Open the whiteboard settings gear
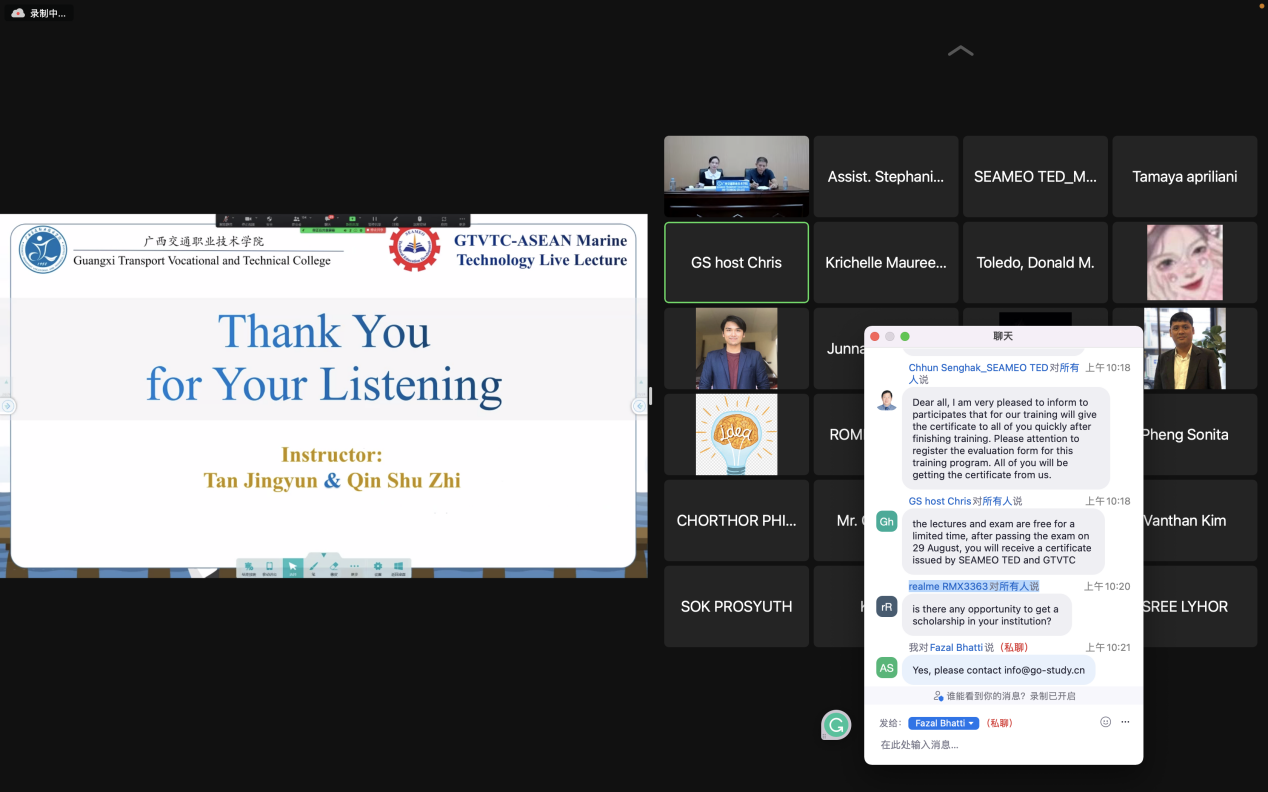 (378, 567)
